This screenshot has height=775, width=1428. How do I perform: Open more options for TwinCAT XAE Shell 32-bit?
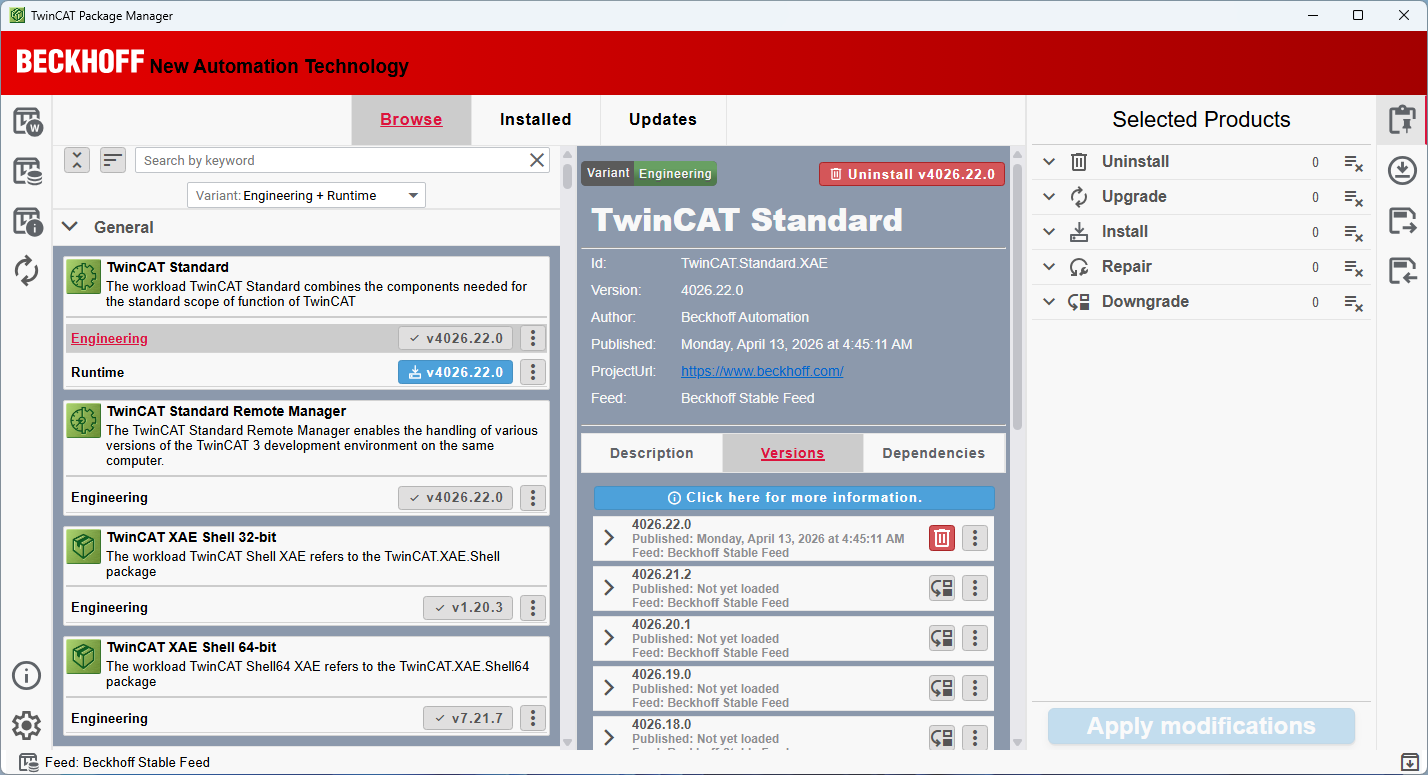point(533,607)
